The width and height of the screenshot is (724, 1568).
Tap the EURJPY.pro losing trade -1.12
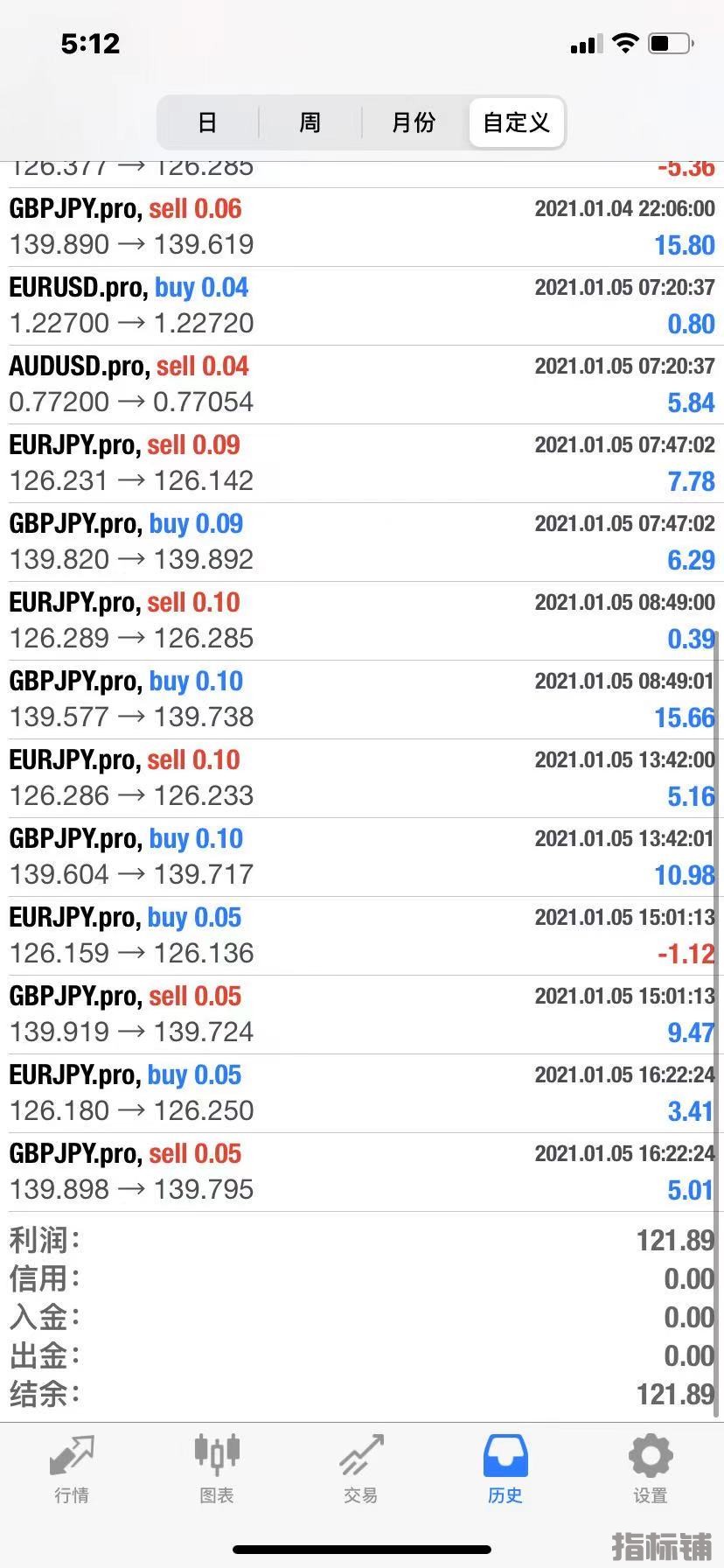point(362,936)
